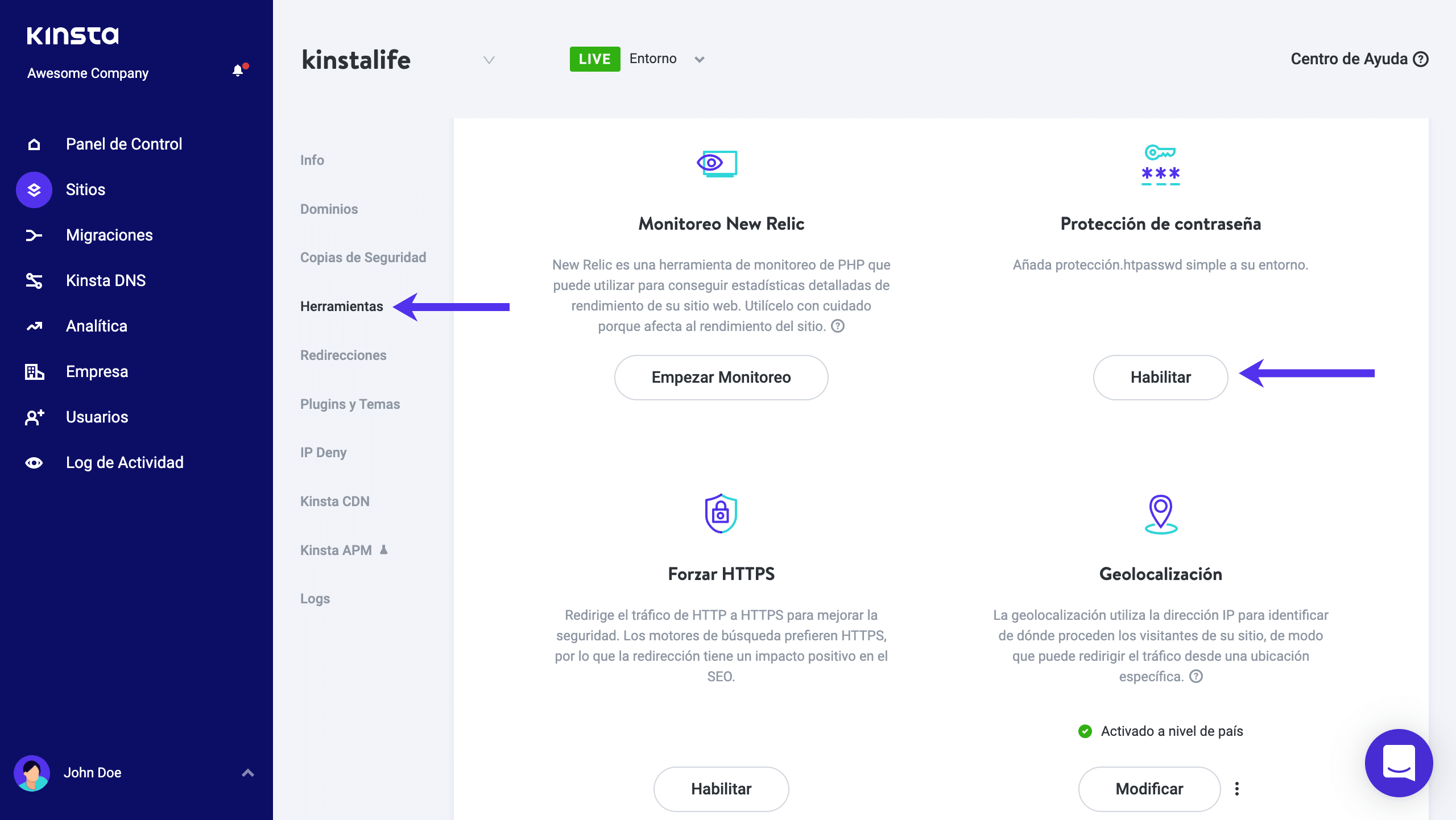Image resolution: width=1456 pixels, height=820 pixels.
Task: Switch to the Redirecciones tab
Action: [343, 355]
